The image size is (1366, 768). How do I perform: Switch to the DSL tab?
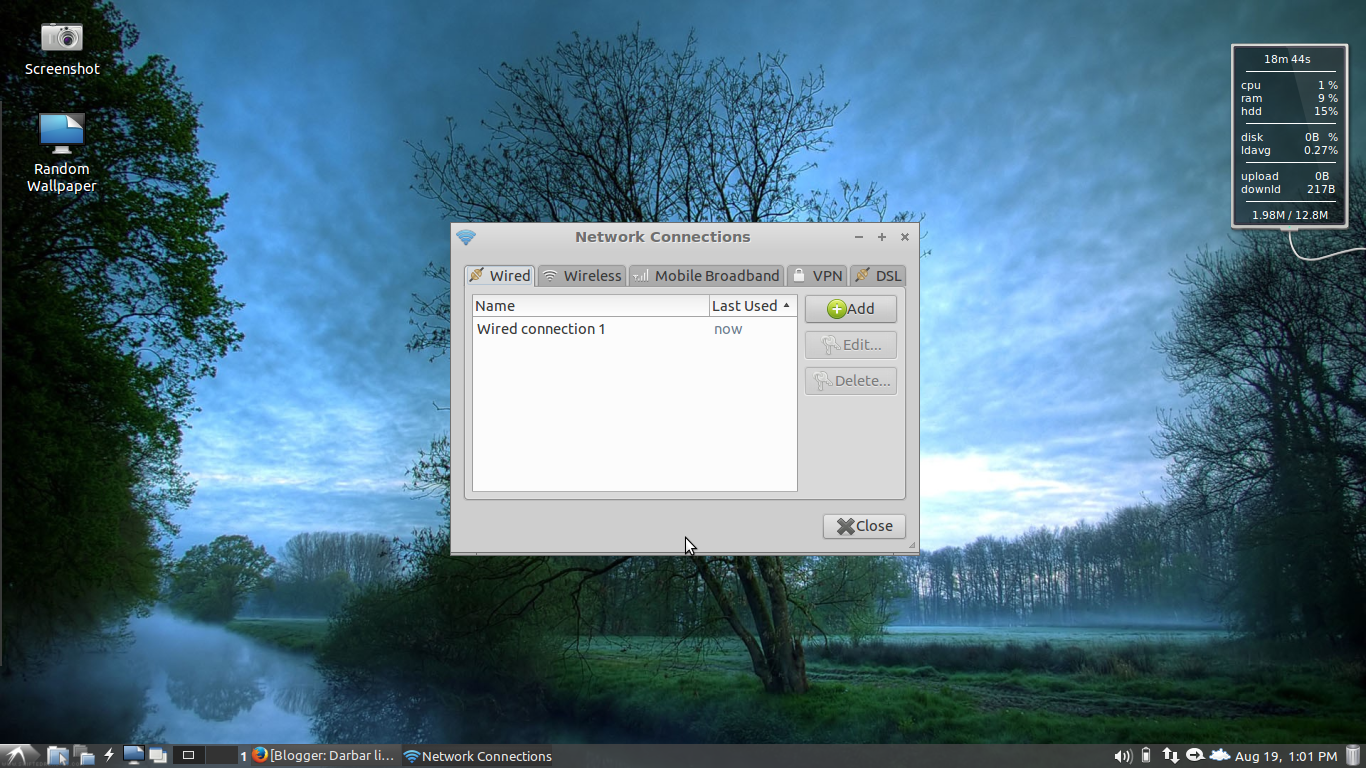[x=877, y=275]
